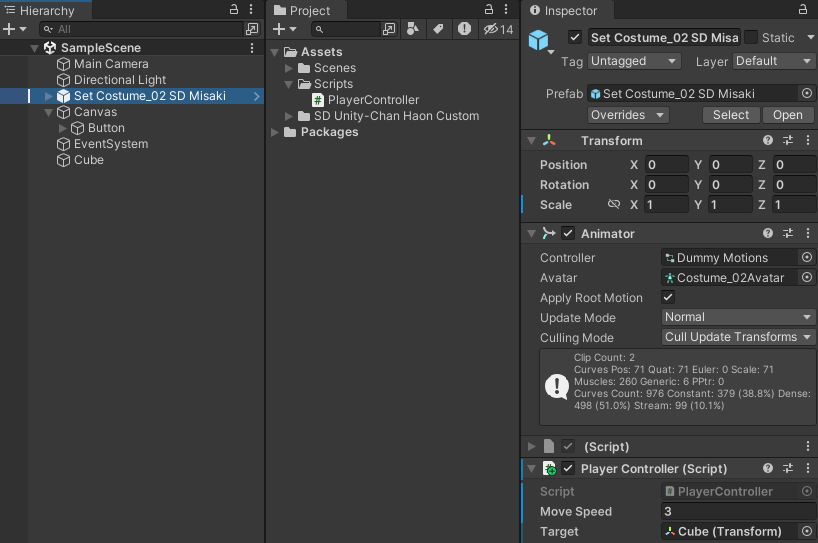
Task: Open Update Mode Normal dropdown
Action: point(738,317)
